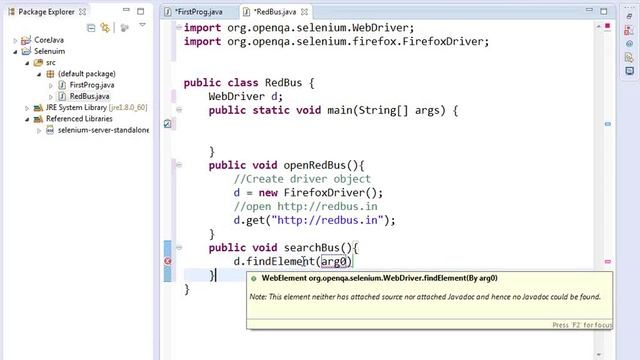The image size is (640, 360).
Task: Toggle Link with Editor in Package Explorer
Action: point(105,27)
